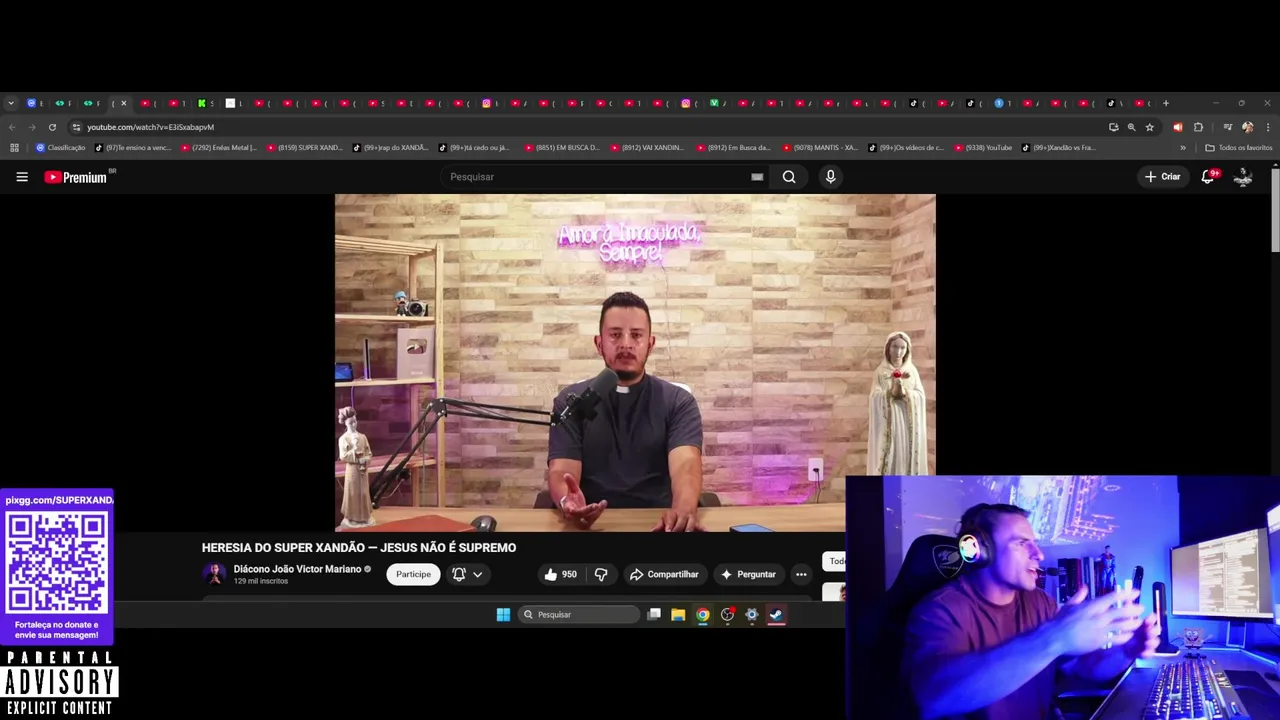Open the more actions ellipsis below video
Image resolution: width=1280 pixels, height=720 pixels.
click(801, 574)
